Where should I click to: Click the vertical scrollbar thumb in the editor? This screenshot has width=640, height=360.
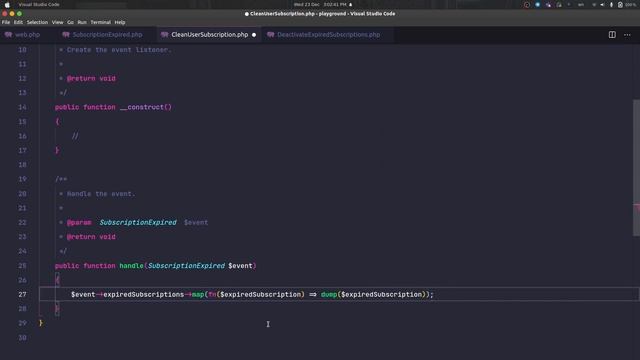point(636,167)
